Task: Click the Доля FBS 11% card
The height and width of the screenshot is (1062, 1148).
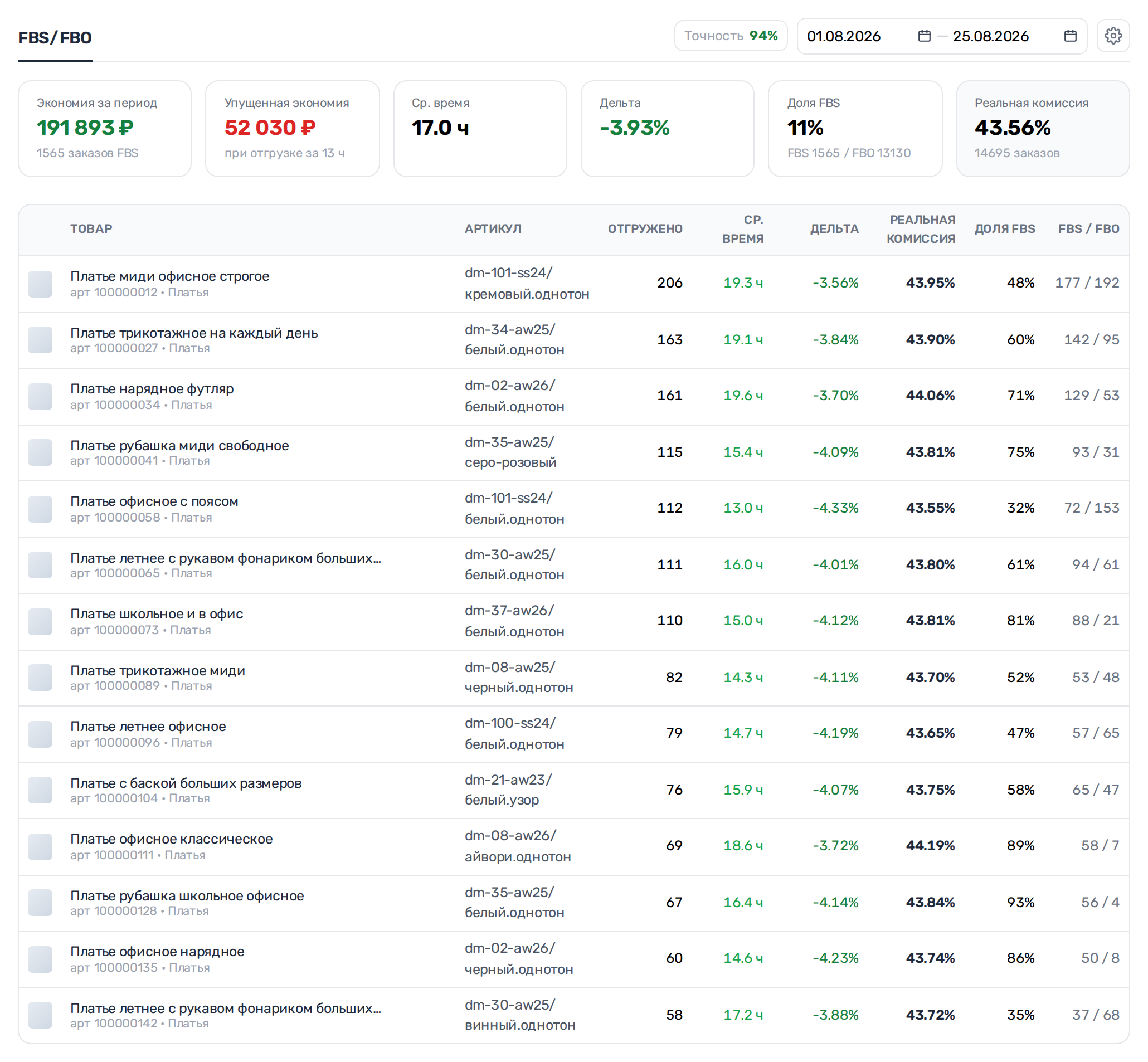Action: click(x=855, y=129)
